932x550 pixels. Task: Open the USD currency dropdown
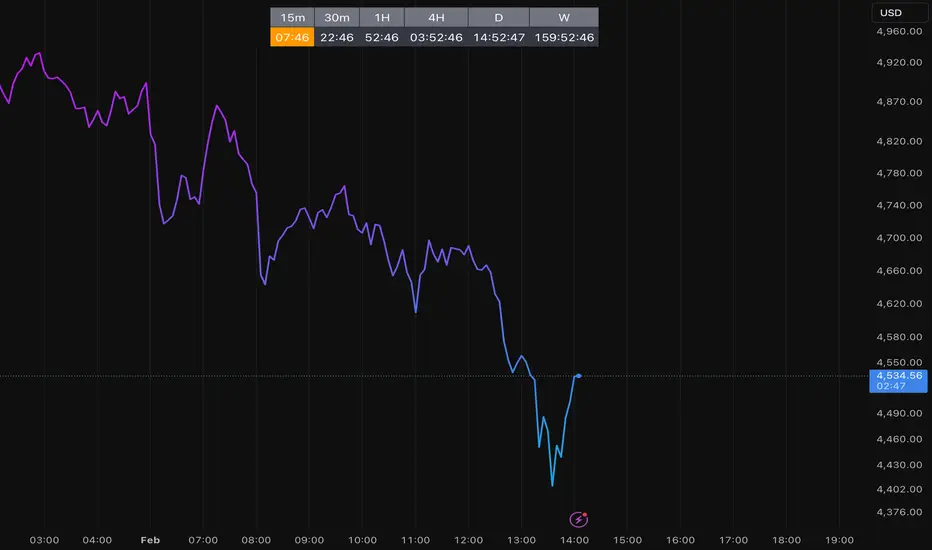click(x=890, y=13)
